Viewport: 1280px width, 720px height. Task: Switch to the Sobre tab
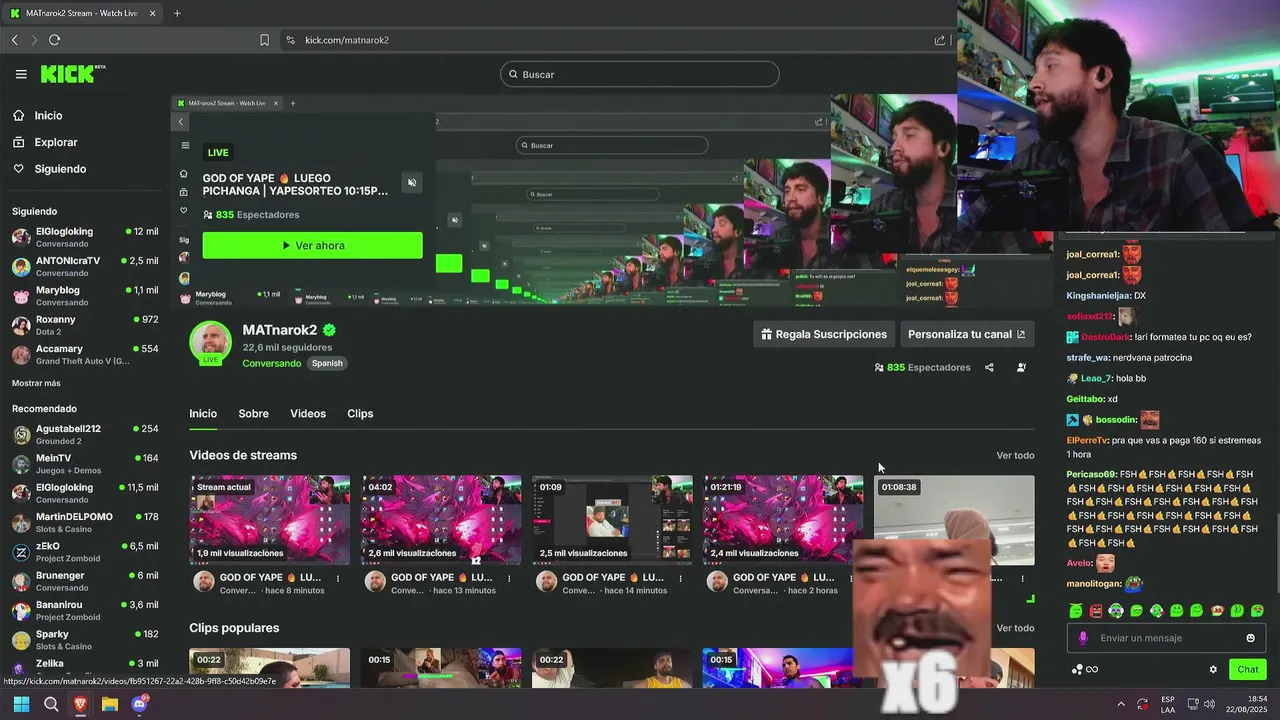[253, 414]
